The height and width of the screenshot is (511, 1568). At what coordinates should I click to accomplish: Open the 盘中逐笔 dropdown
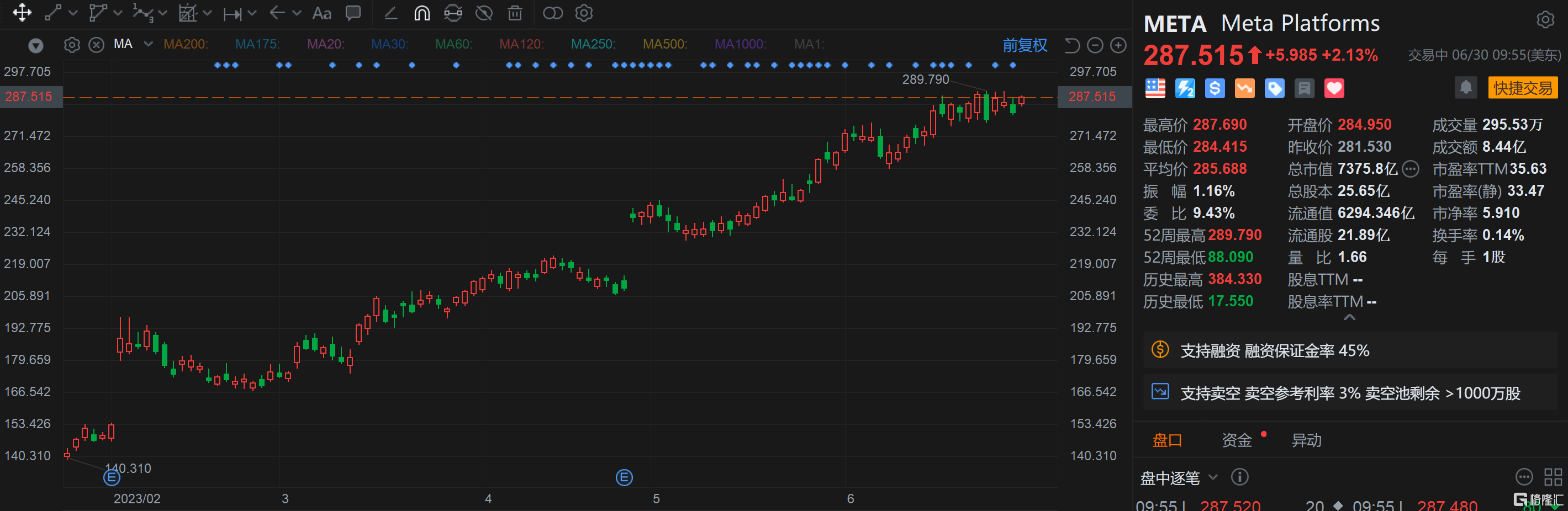tap(1213, 477)
